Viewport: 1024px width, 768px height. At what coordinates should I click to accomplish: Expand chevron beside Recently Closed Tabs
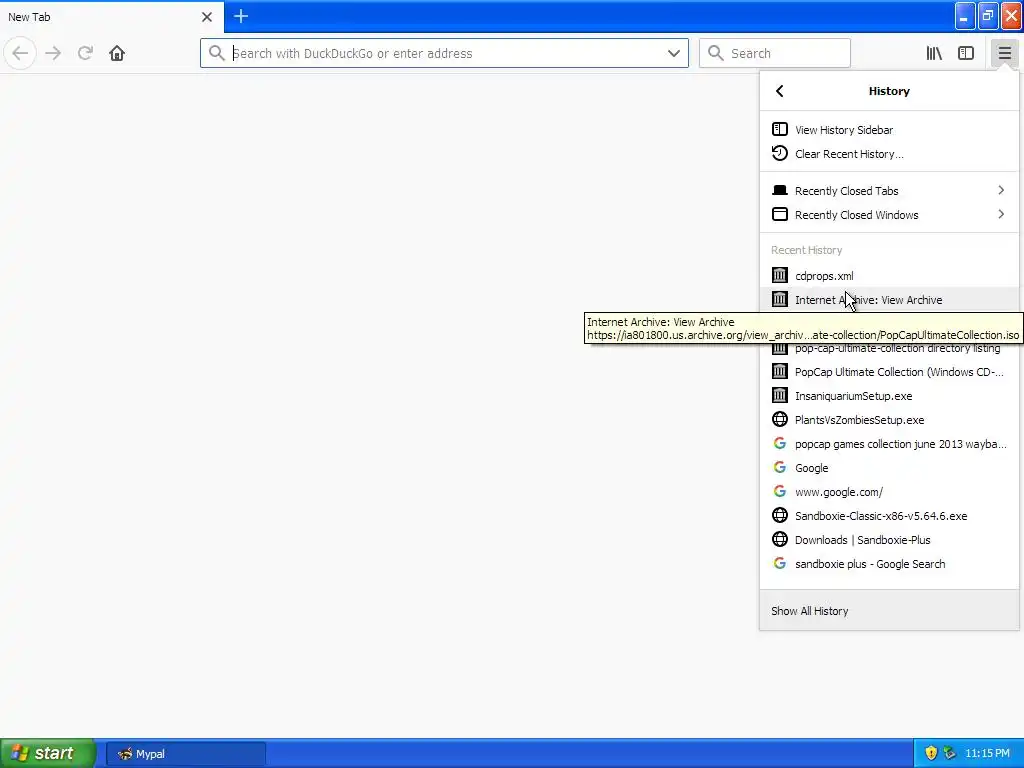pos(1001,190)
